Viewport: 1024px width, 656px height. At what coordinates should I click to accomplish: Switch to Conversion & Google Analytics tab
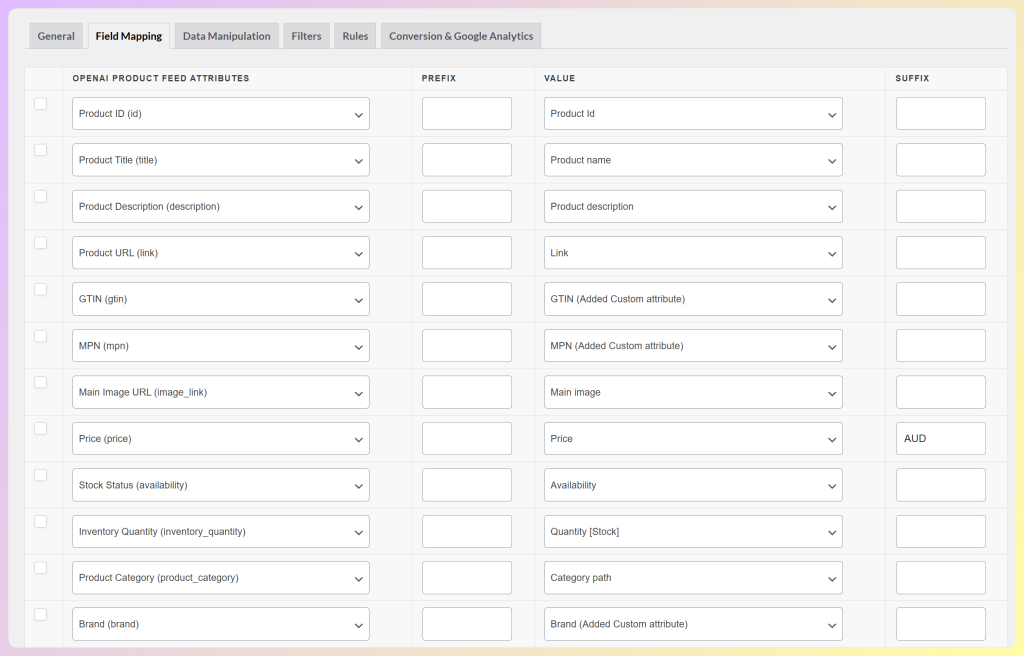[x=460, y=35]
